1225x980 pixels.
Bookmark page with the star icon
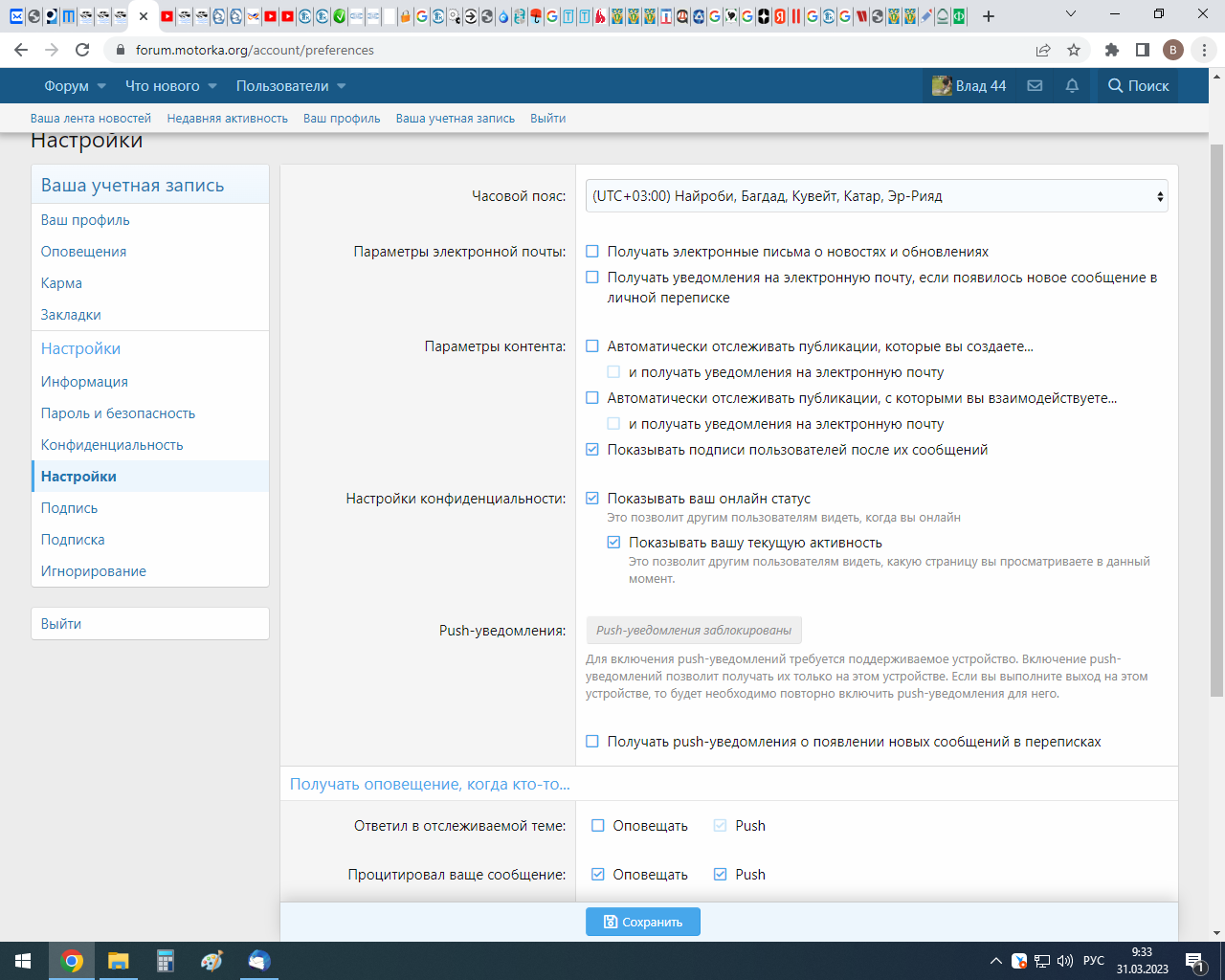click(1074, 50)
